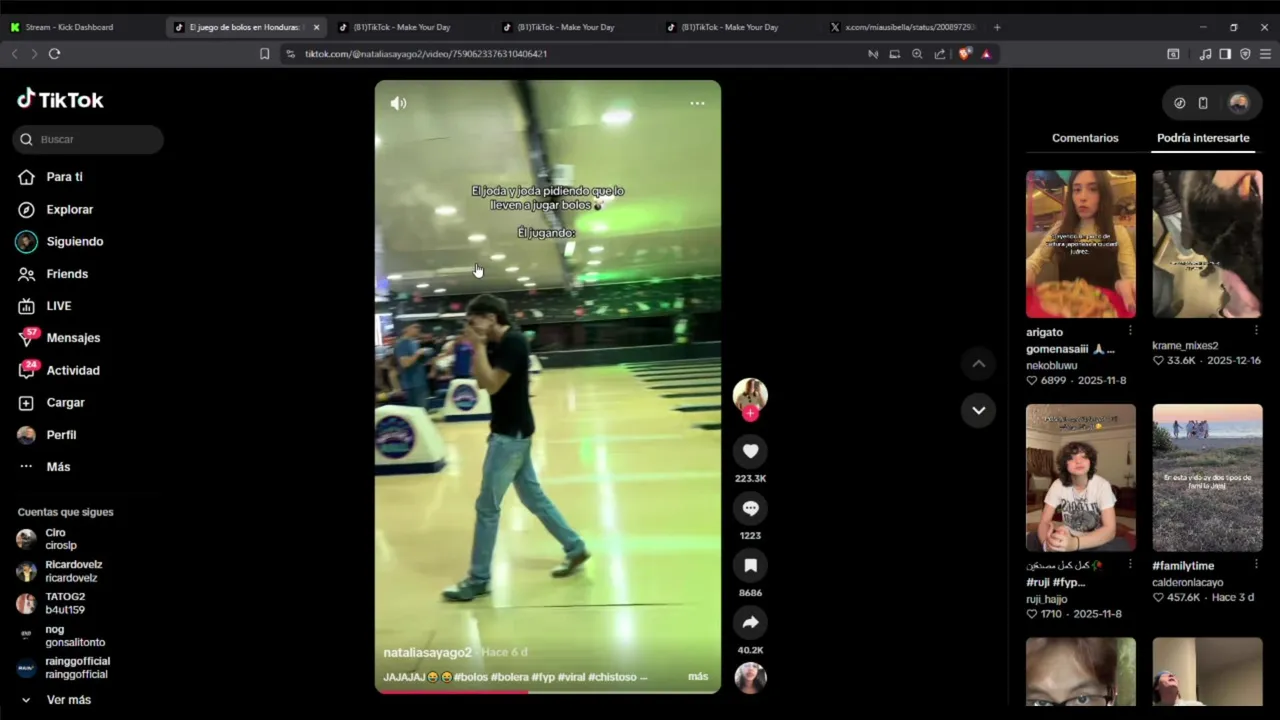Open options for ruji_hajjo video

(x=1130, y=564)
